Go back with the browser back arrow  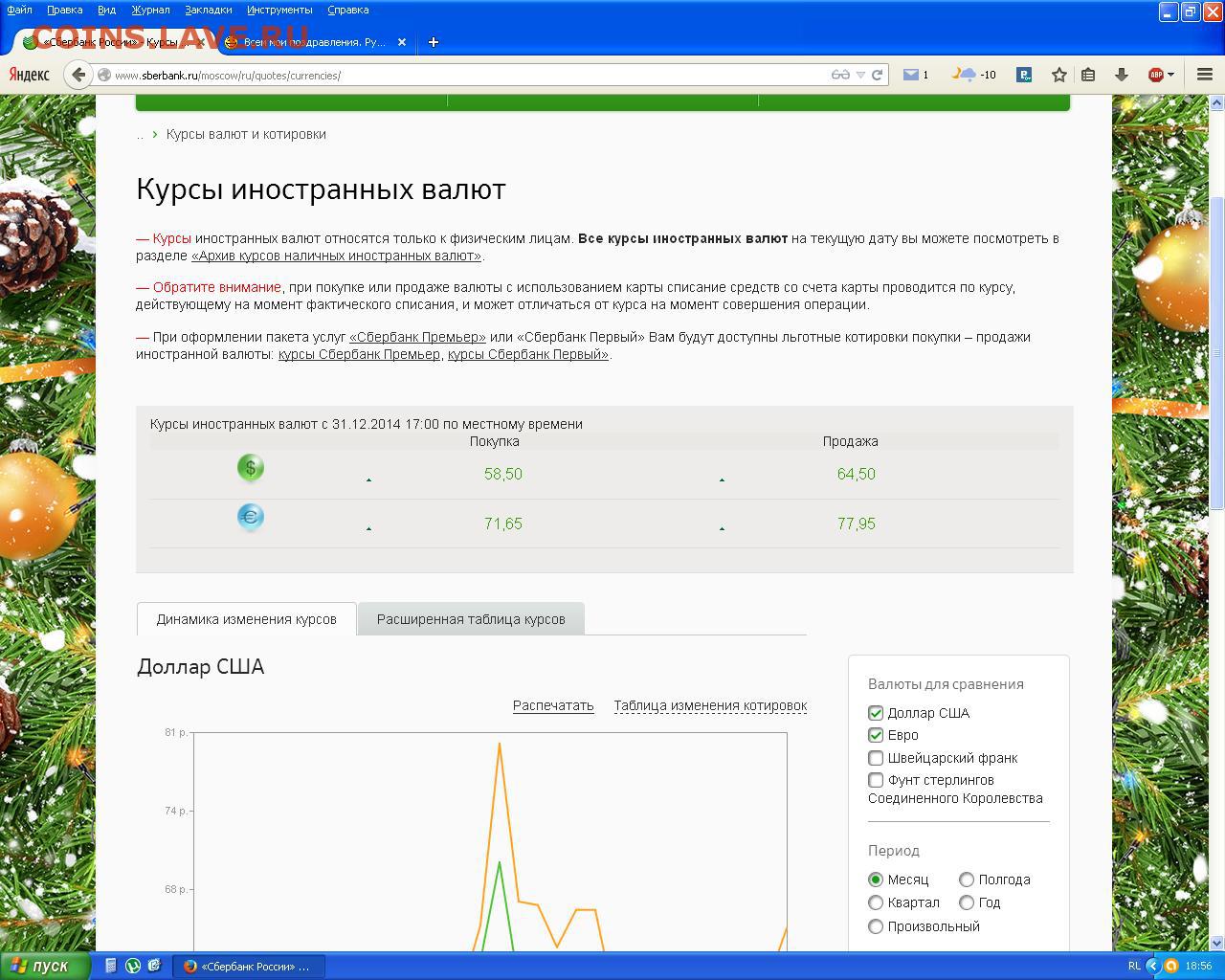click(78, 75)
